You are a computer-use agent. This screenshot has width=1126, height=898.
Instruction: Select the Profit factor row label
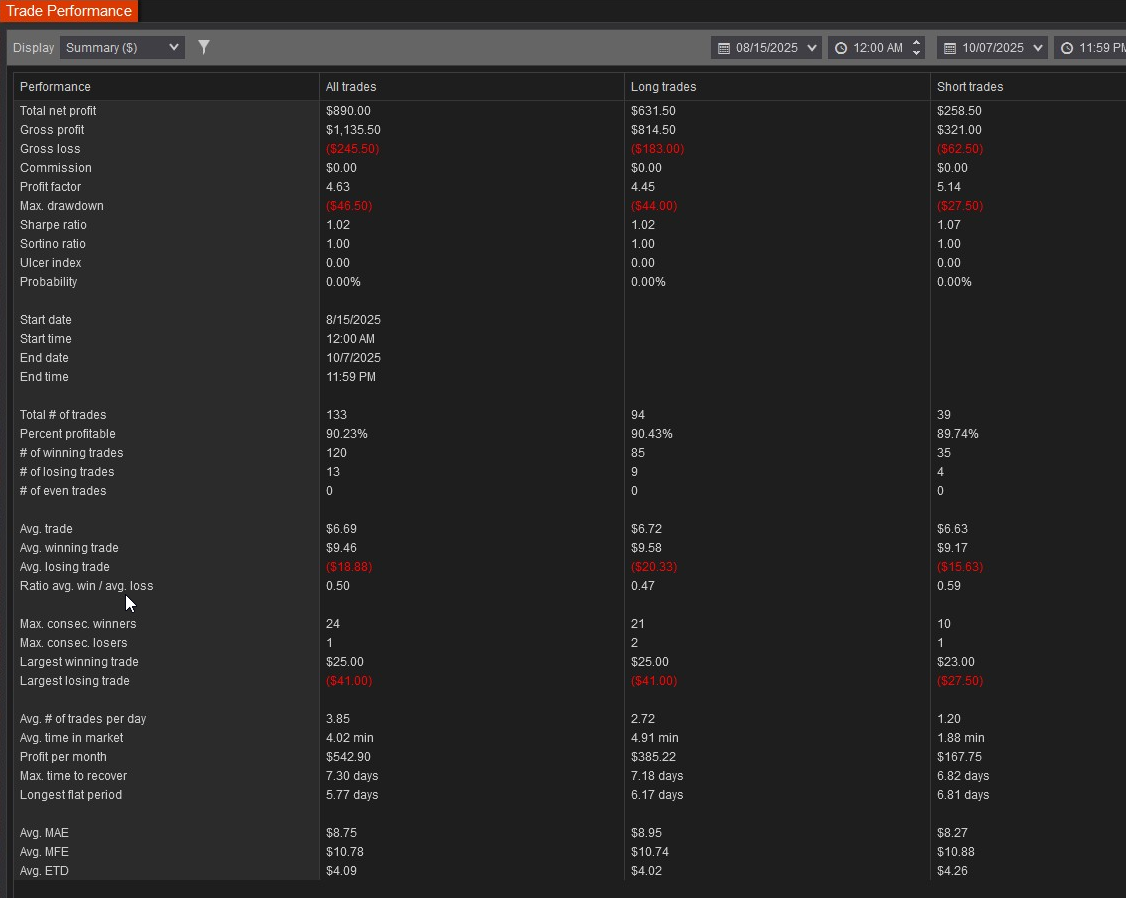[50, 187]
